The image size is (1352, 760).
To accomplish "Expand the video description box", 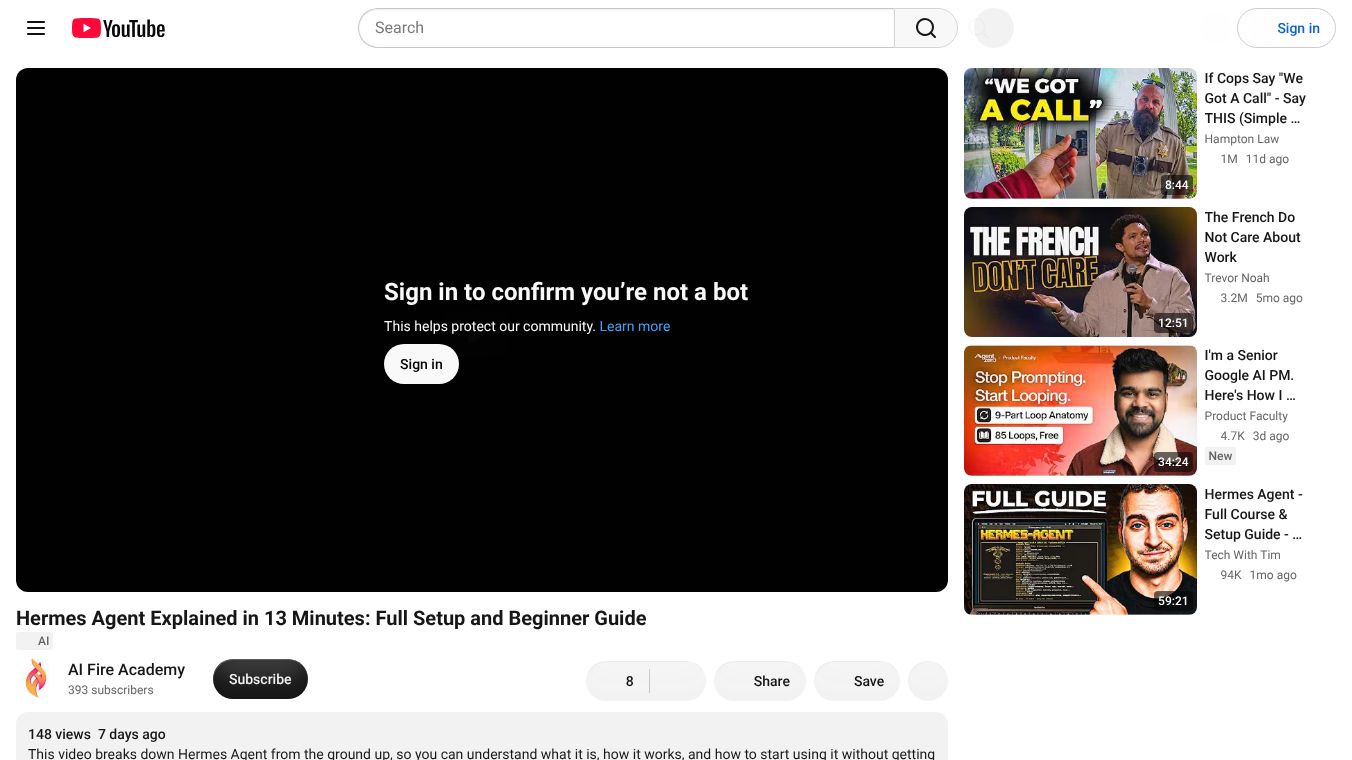I will pyautogui.click(x=482, y=736).
